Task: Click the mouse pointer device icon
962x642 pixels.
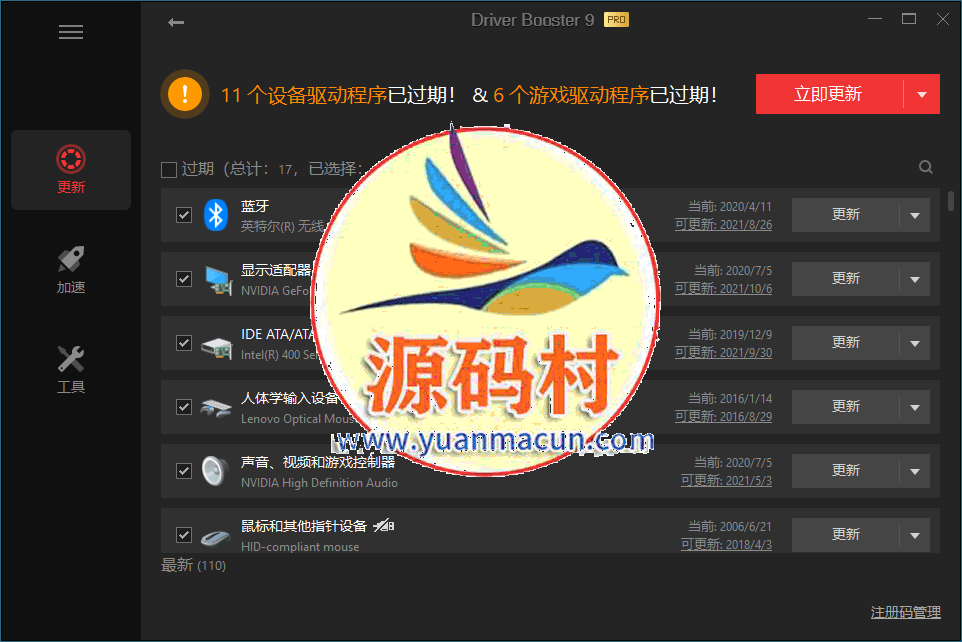Action: click(216, 535)
